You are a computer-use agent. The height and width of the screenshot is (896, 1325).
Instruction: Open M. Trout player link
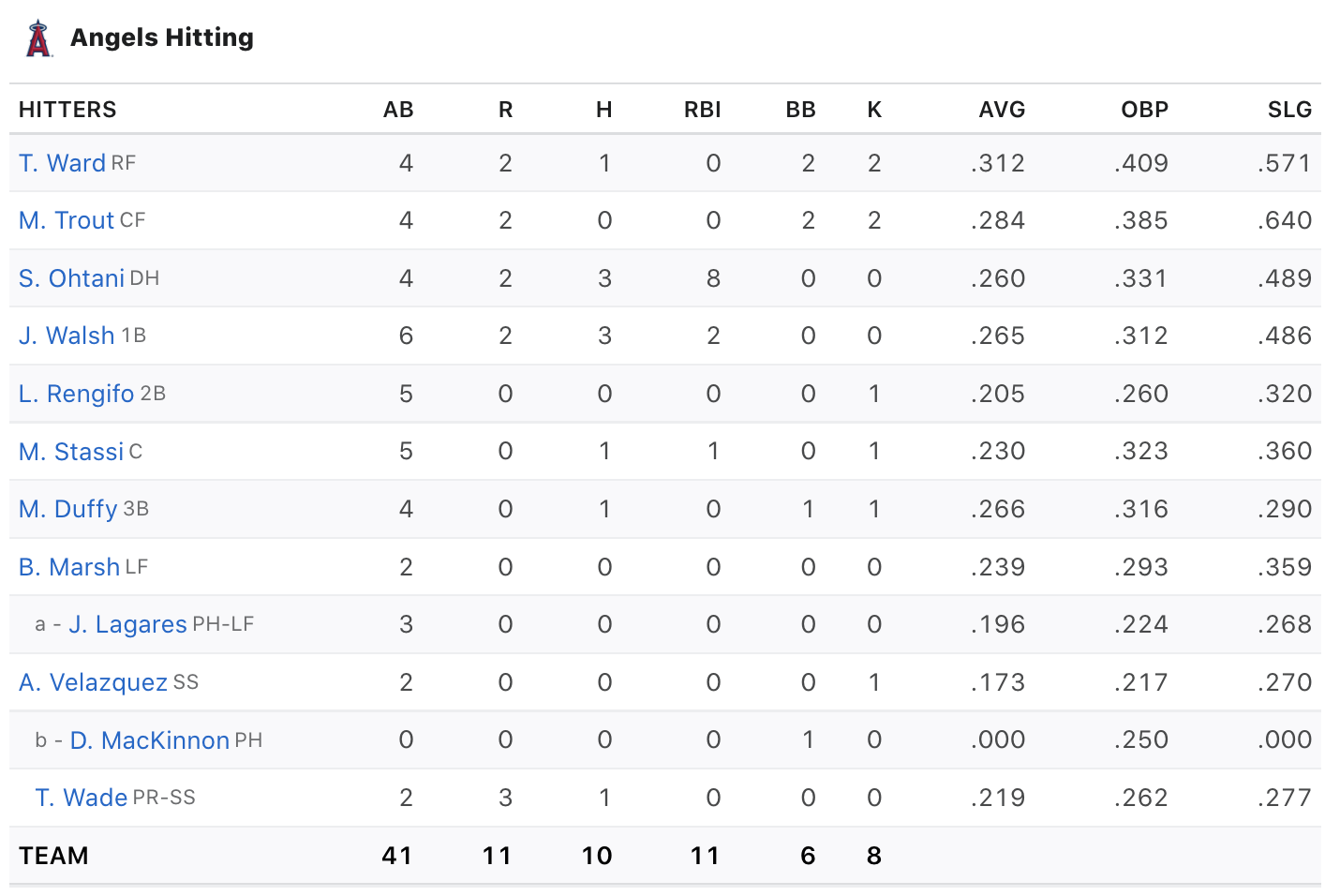[x=67, y=220]
